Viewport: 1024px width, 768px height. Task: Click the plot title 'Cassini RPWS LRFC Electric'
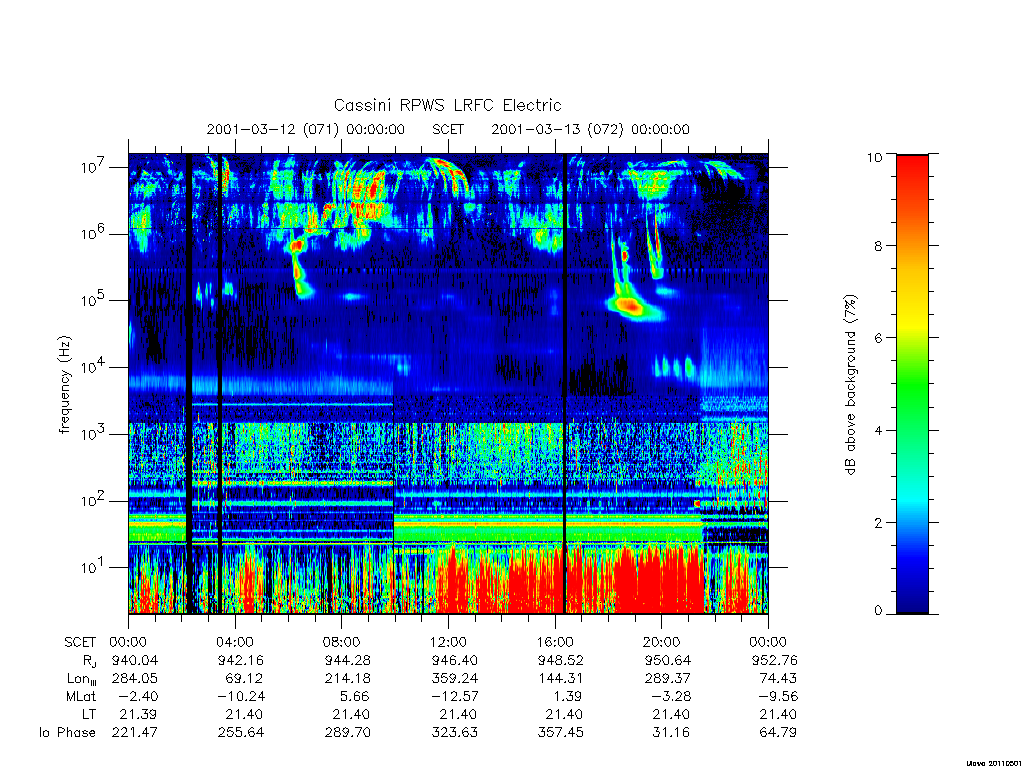pos(447,105)
